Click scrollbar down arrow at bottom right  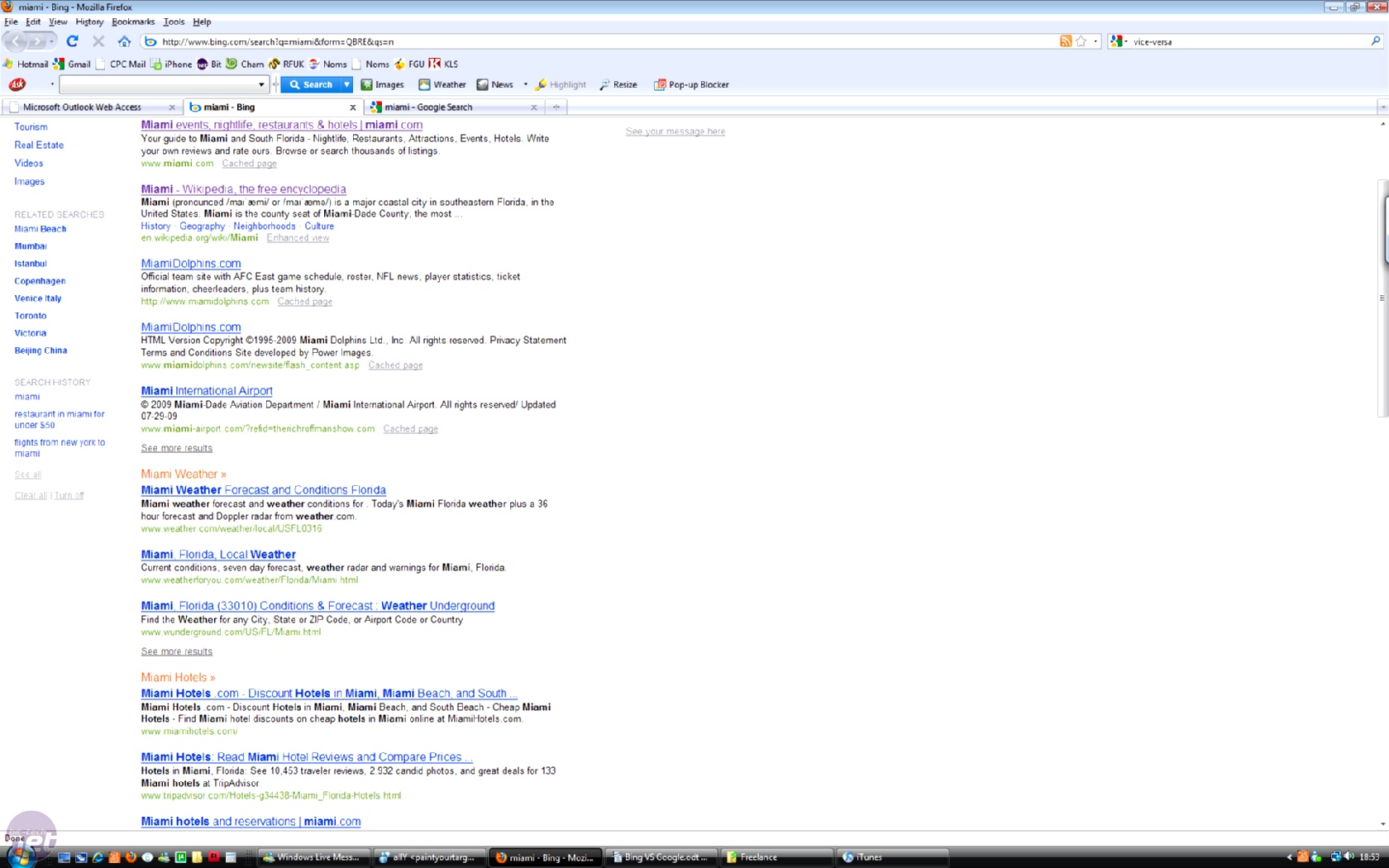pos(1383,824)
